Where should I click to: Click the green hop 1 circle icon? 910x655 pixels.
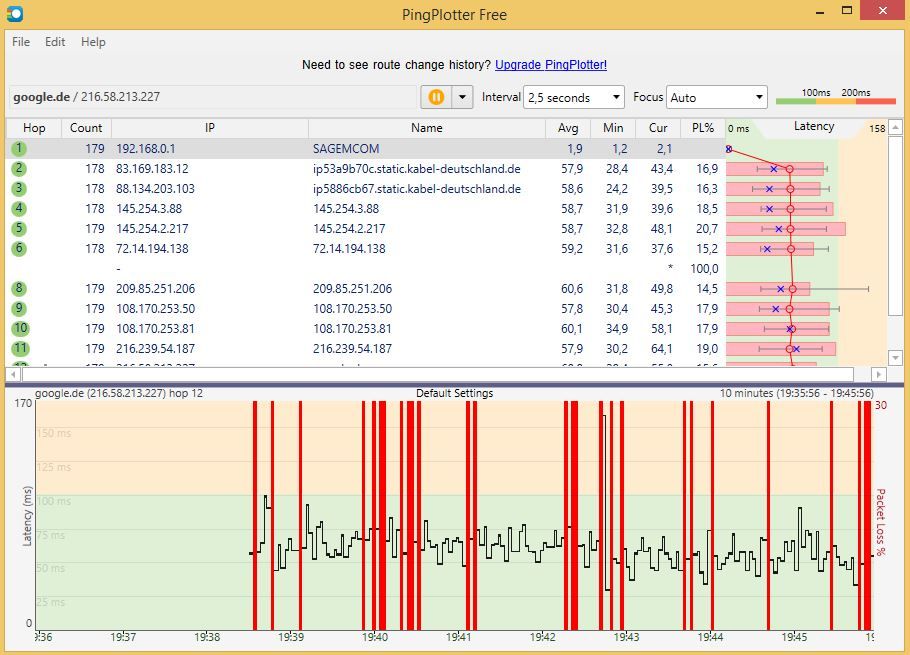(19, 148)
